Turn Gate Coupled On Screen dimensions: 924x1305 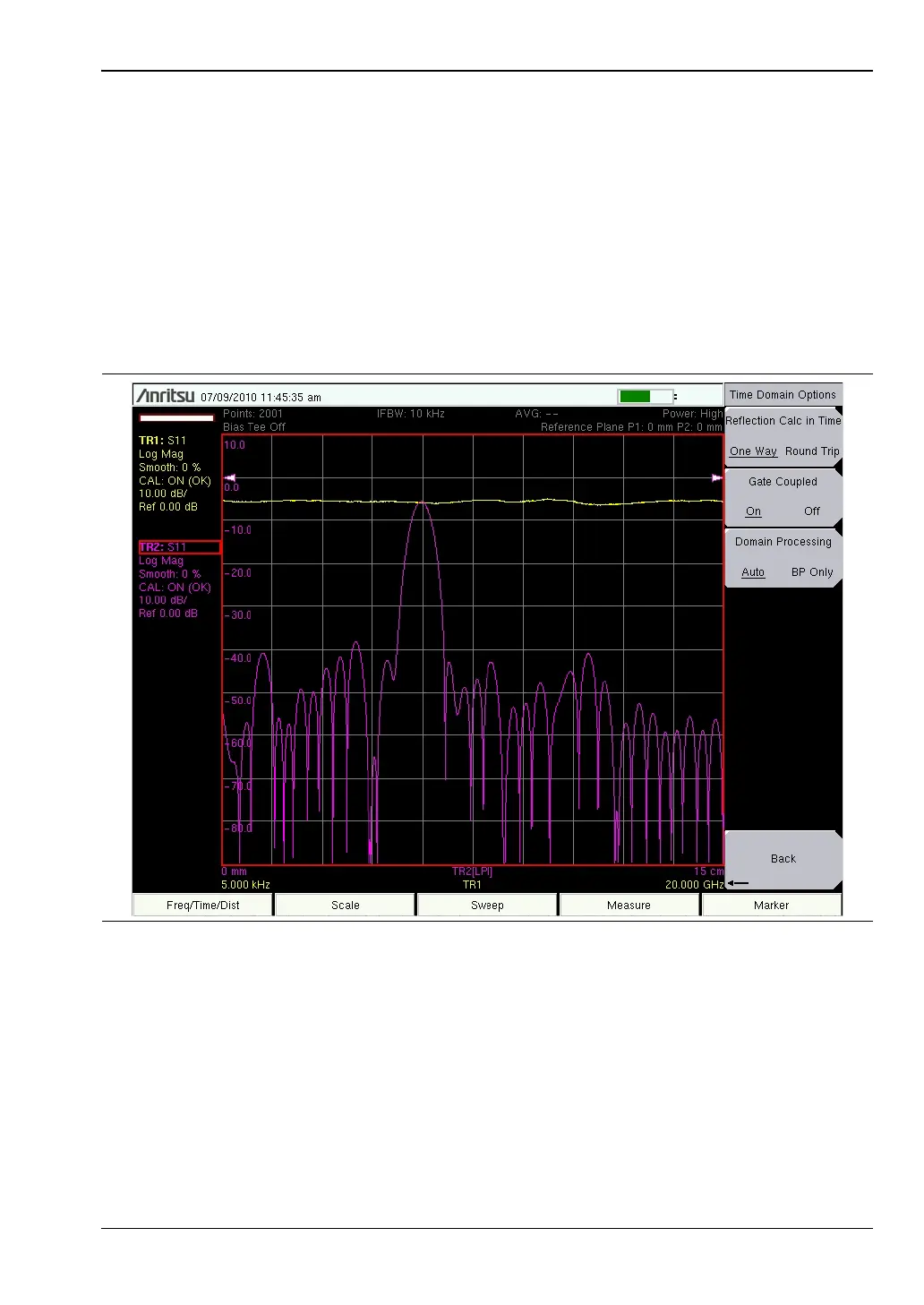753,511
